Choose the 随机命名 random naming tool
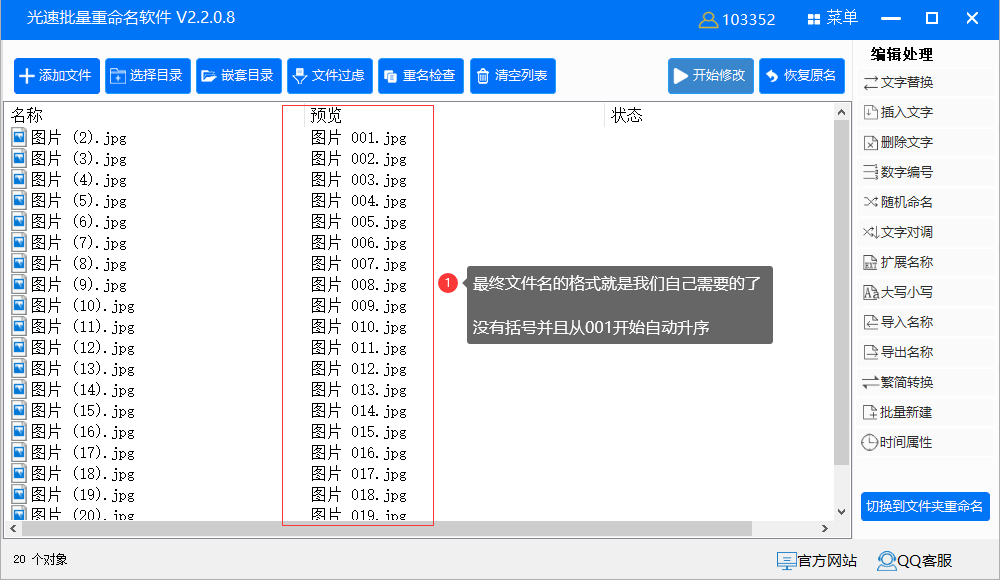The width and height of the screenshot is (1000, 580). pos(898,202)
